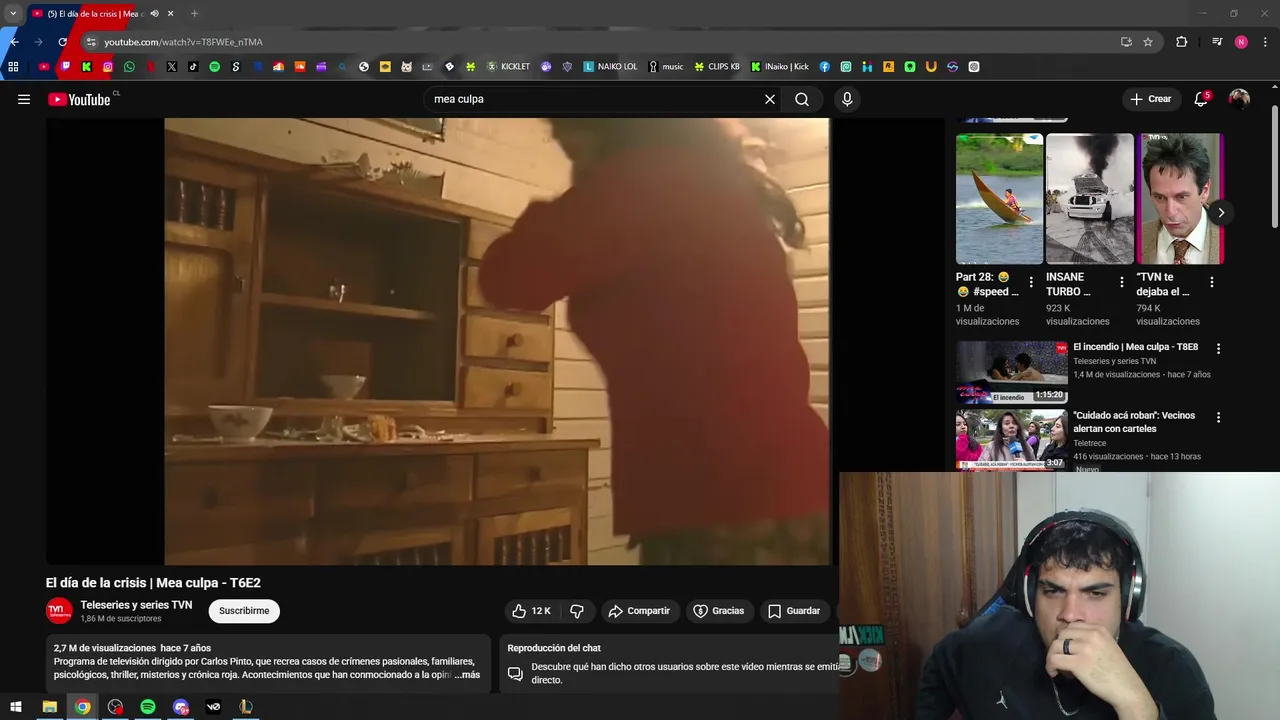Go to YouTube home via logo

coord(79,99)
